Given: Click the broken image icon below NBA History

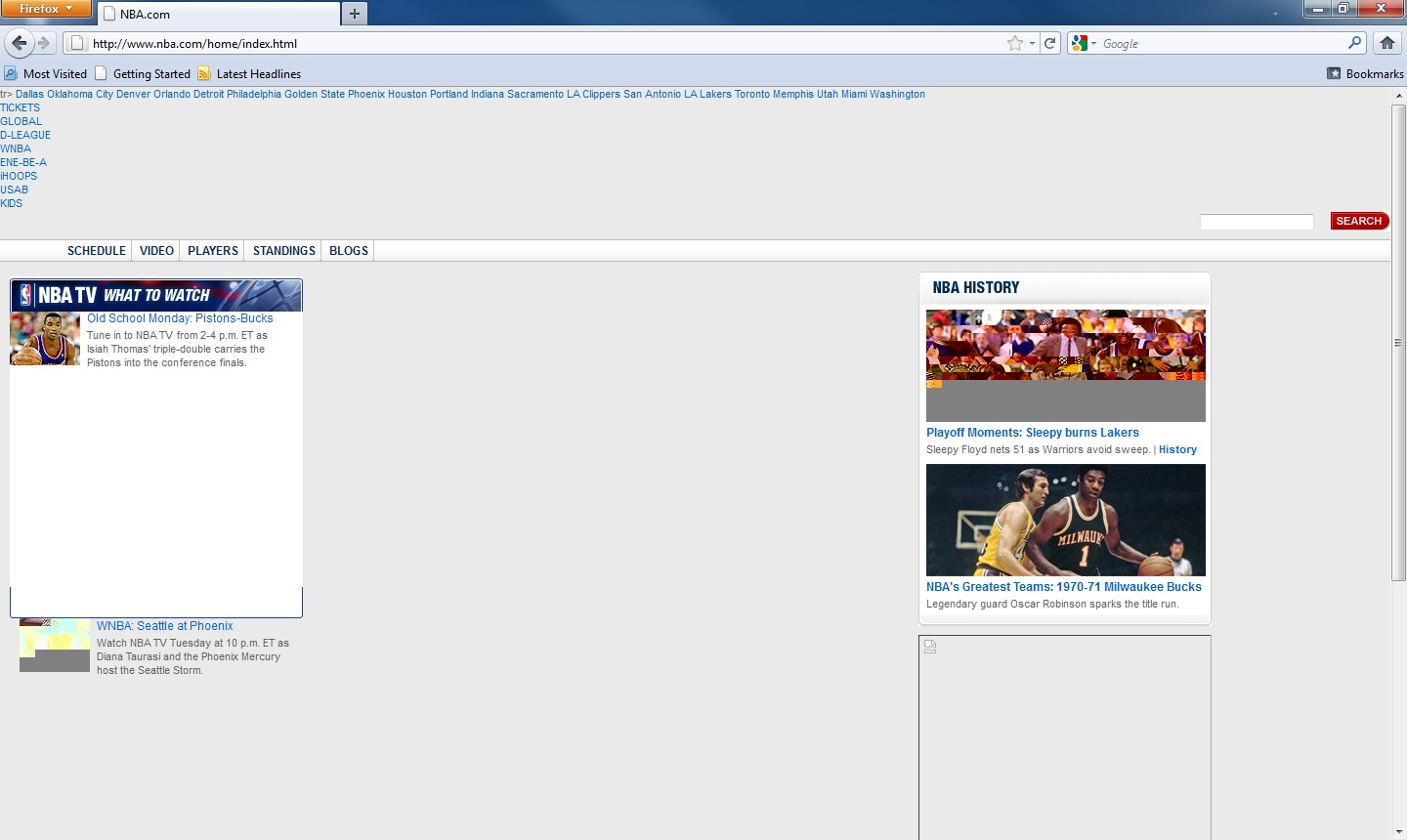Looking at the screenshot, I should [x=930, y=647].
